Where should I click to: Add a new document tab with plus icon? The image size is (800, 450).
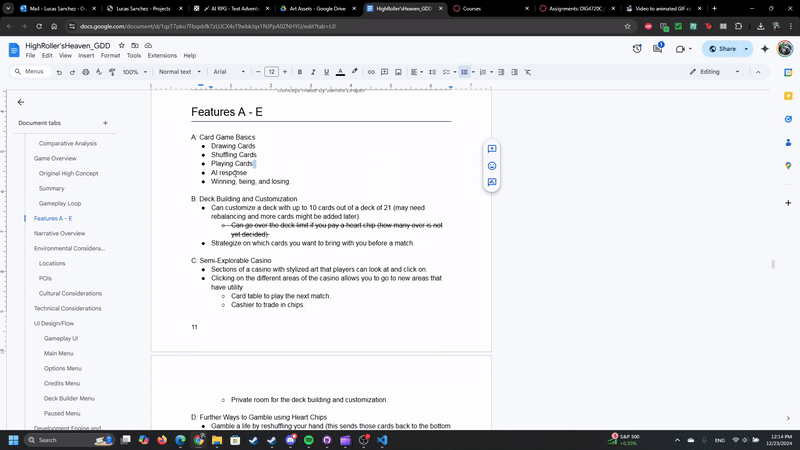[x=105, y=123]
